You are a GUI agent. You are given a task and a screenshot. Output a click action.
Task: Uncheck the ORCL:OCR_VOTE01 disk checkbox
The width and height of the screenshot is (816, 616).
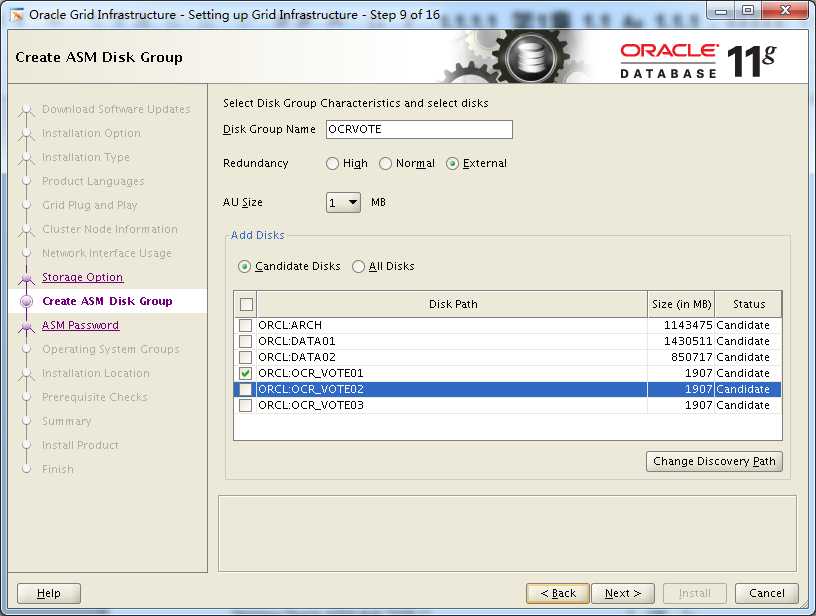click(x=245, y=374)
